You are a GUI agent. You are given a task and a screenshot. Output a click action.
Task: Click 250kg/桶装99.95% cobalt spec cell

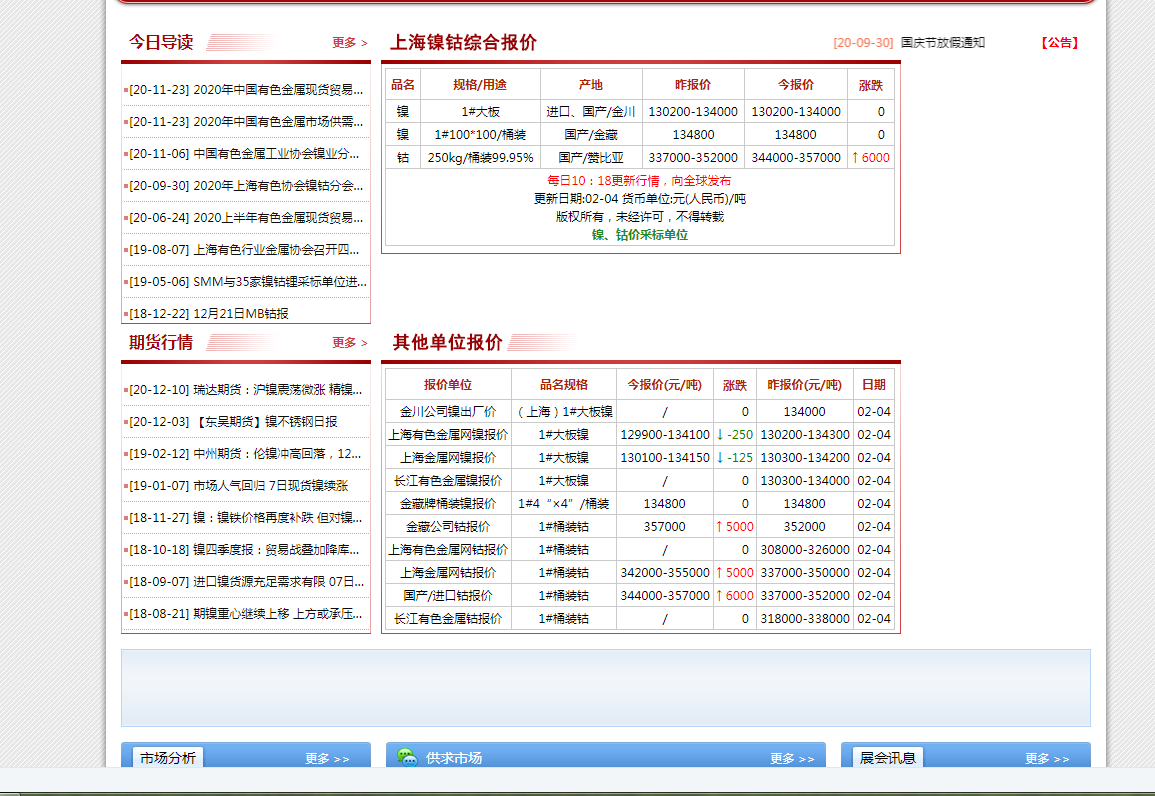pos(480,158)
